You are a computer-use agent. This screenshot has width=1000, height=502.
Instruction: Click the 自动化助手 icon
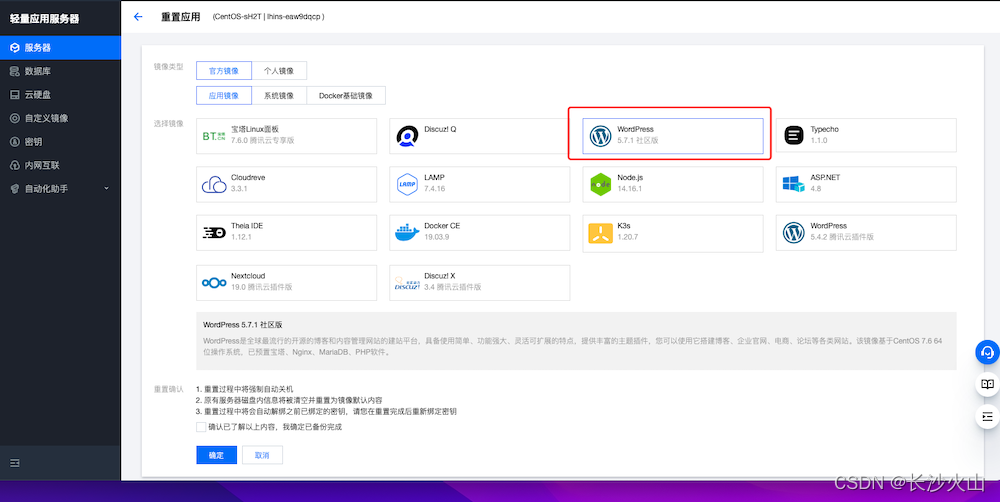click(15, 189)
